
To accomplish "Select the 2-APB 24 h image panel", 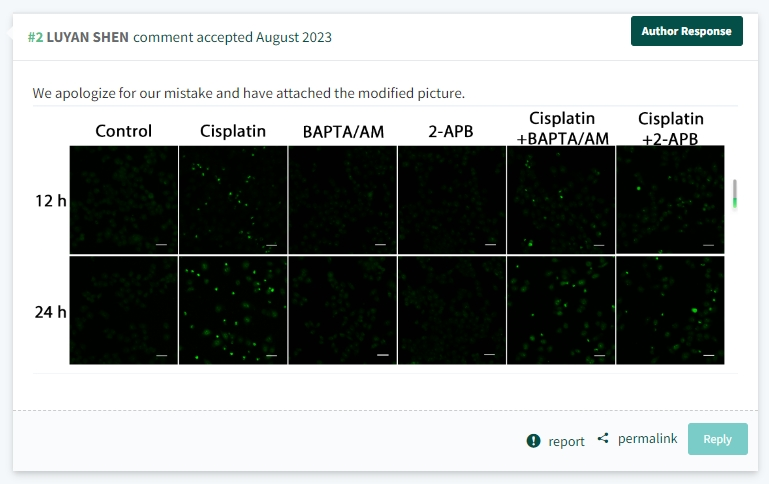I will point(452,310).
